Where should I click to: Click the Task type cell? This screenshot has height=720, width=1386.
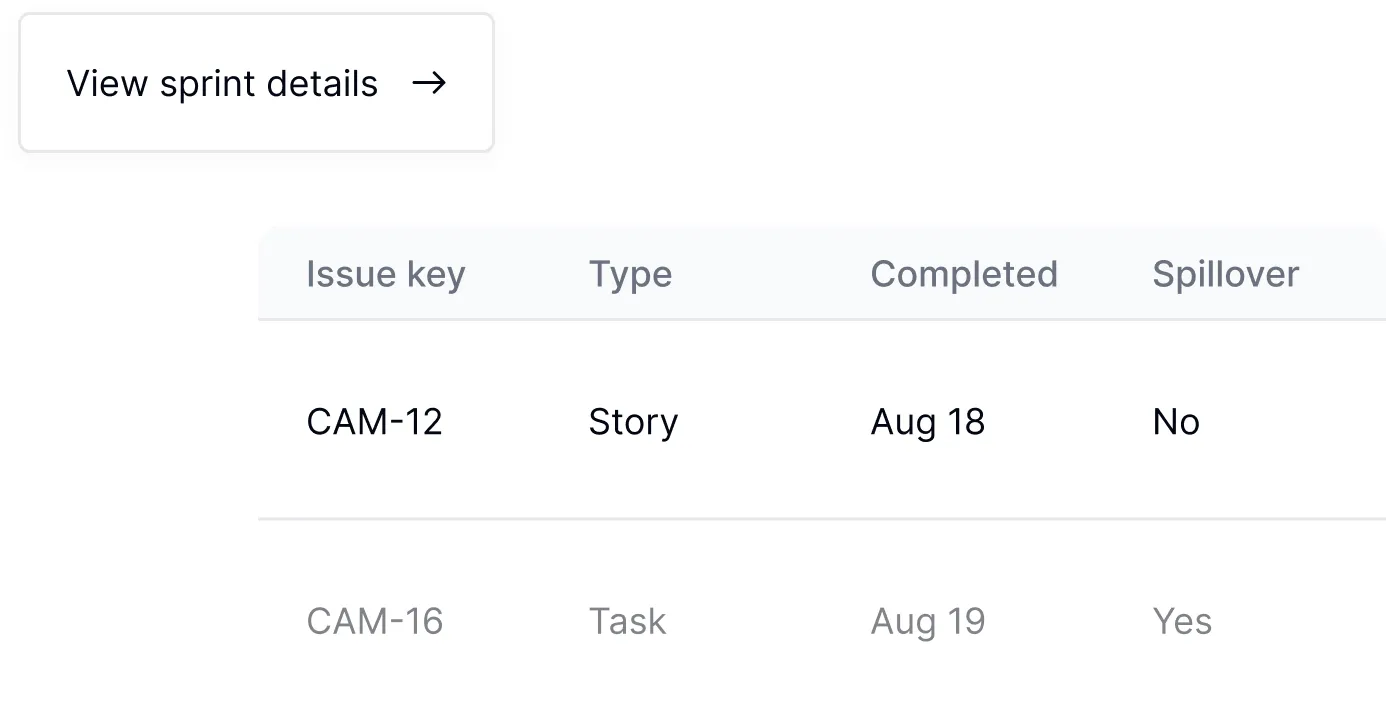click(x=627, y=622)
